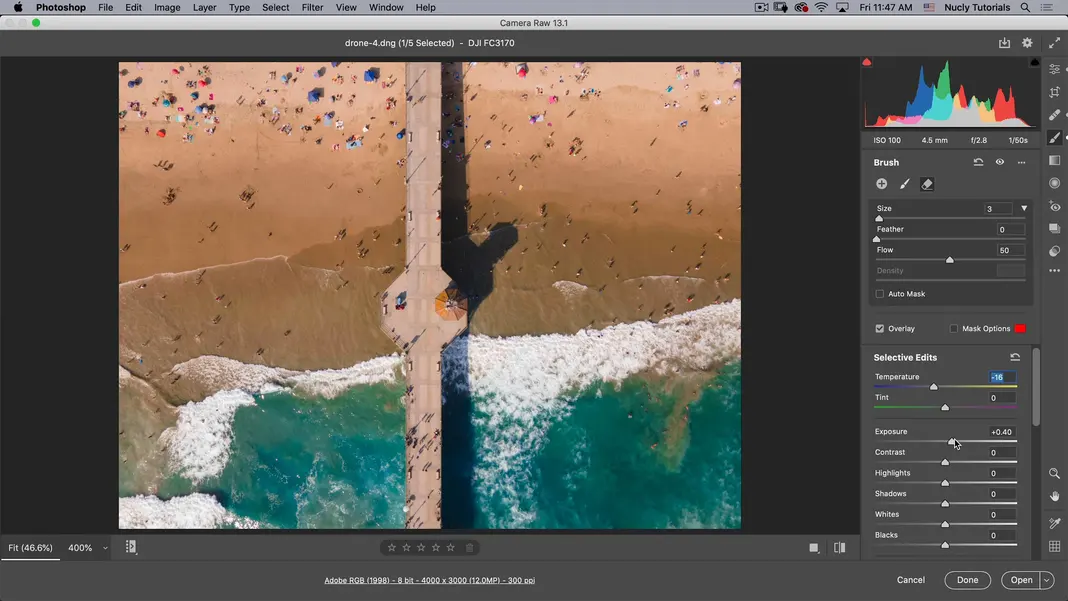Select the Graduated Filter tool
The width and height of the screenshot is (1068, 601).
pos(1054,160)
